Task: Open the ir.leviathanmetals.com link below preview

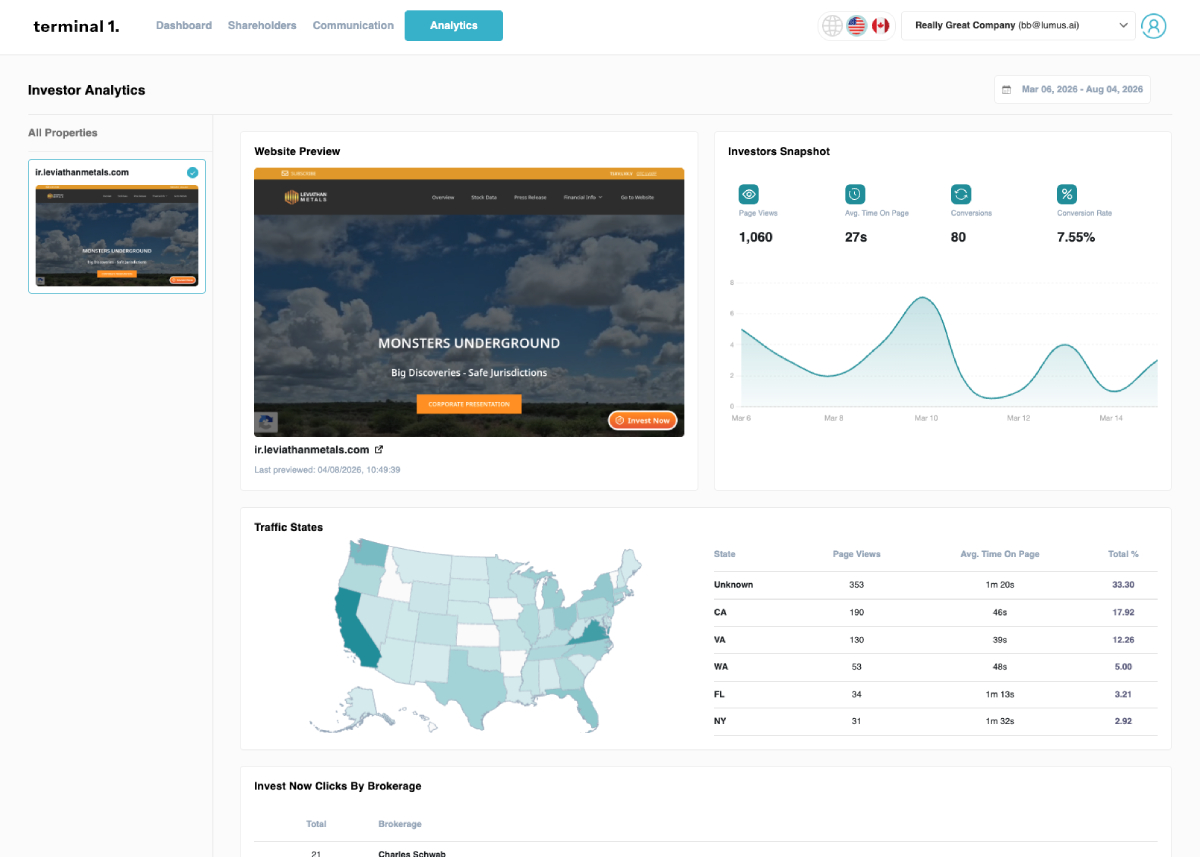Action: click(312, 450)
